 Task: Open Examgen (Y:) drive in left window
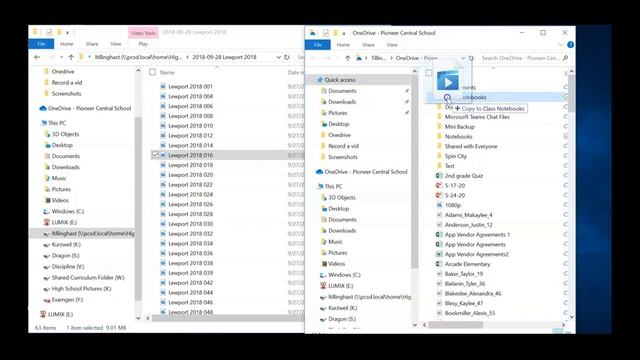click(67, 300)
